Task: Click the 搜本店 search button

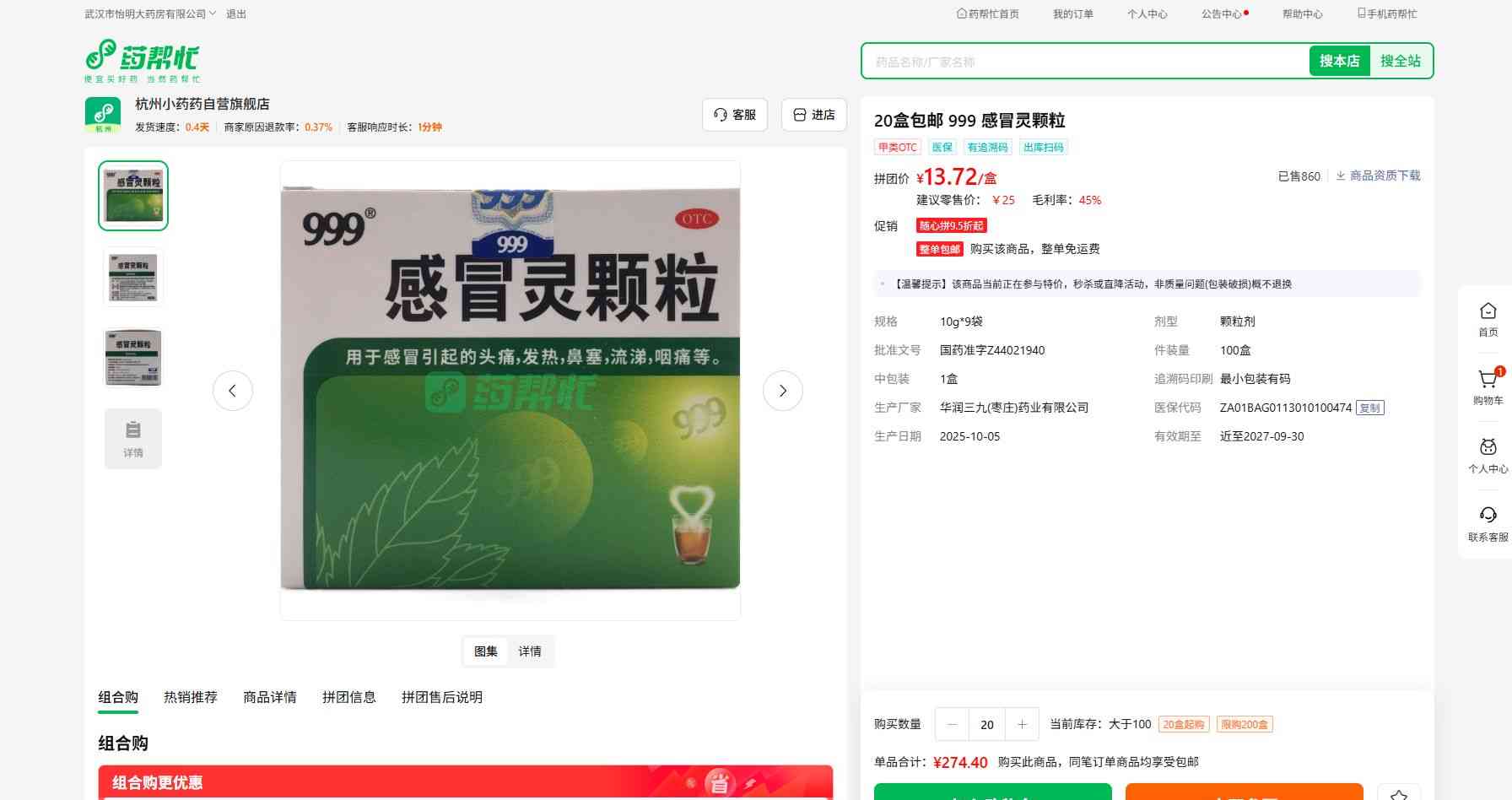Action: click(x=1339, y=61)
